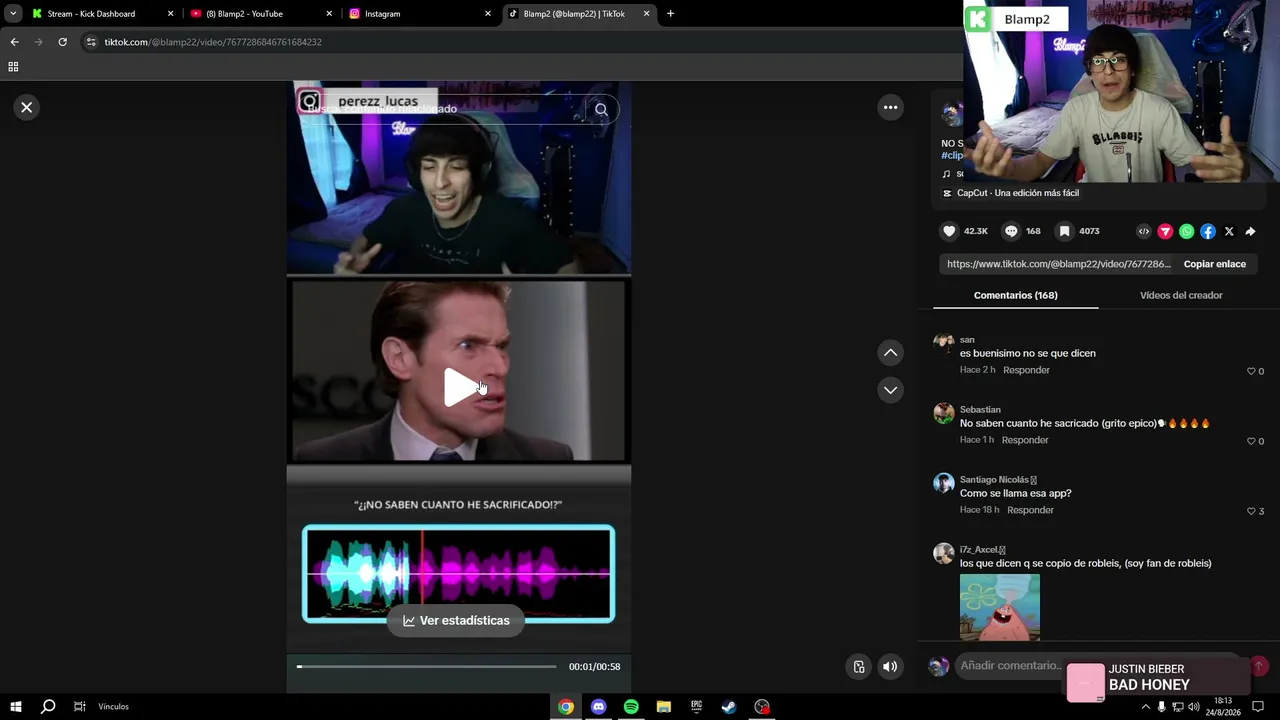The image size is (1280, 720).
Task: Switch to the Instagram browser tab
Action: pos(420,14)
